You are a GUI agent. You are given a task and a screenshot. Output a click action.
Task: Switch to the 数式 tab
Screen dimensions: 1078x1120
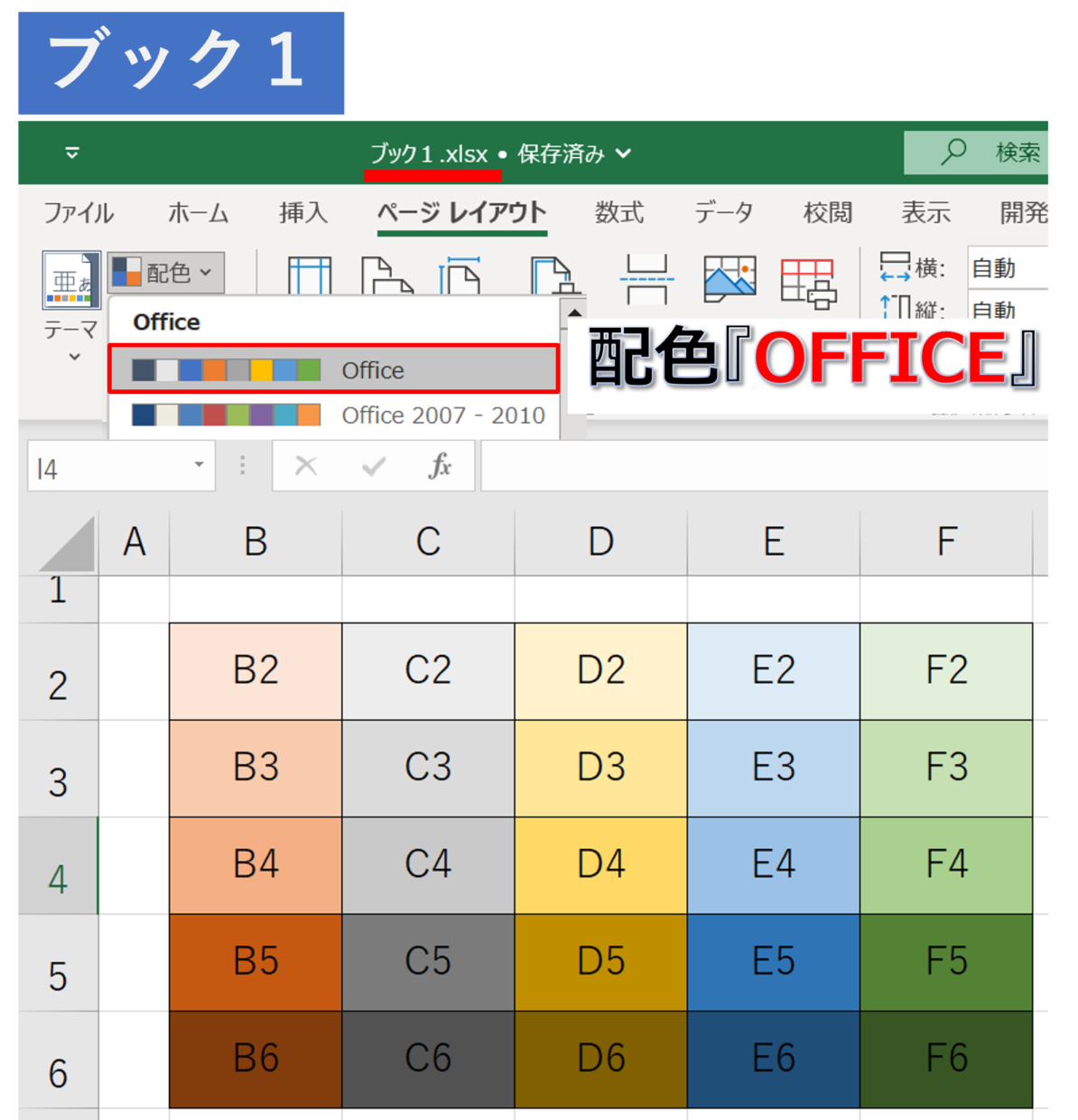click(x=619, y=213)
